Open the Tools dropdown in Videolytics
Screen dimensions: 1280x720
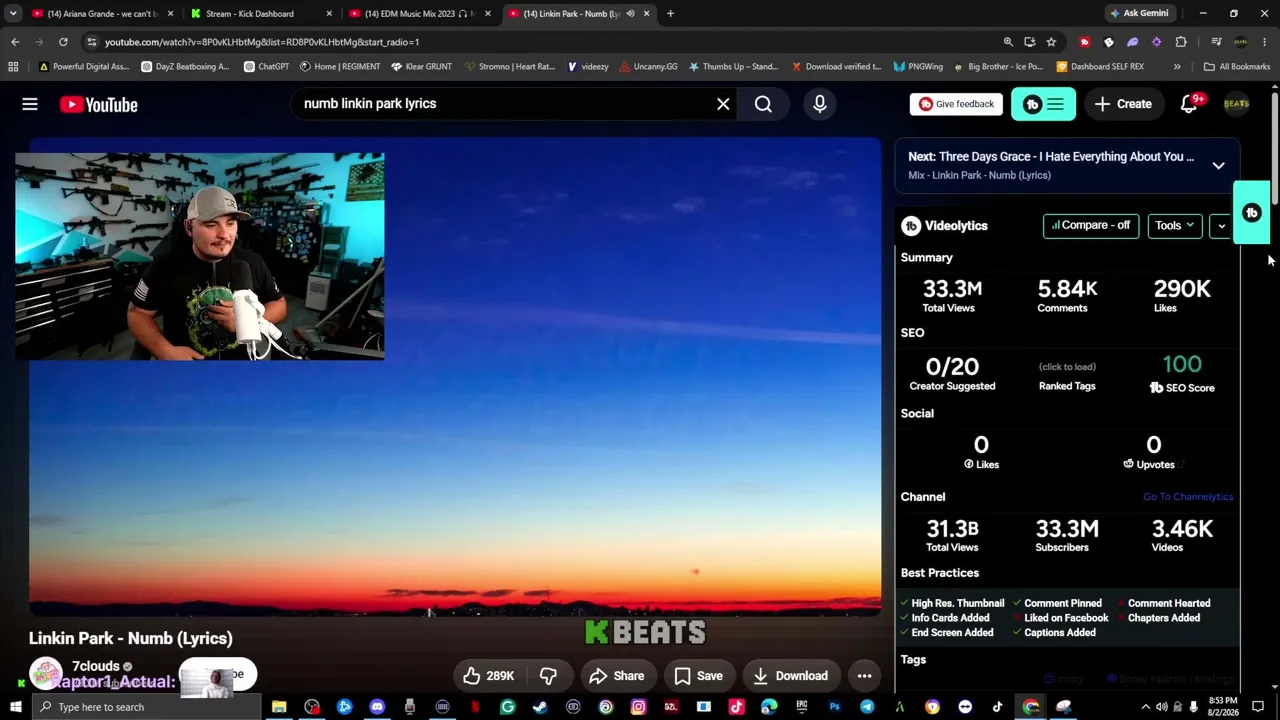1175,226
